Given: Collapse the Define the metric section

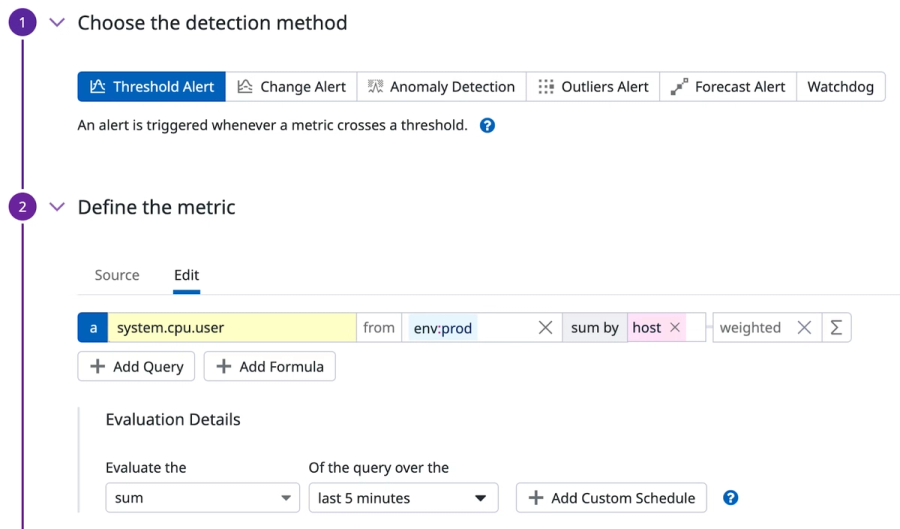Looking at the screenshot, I should (x=57, y=207).
